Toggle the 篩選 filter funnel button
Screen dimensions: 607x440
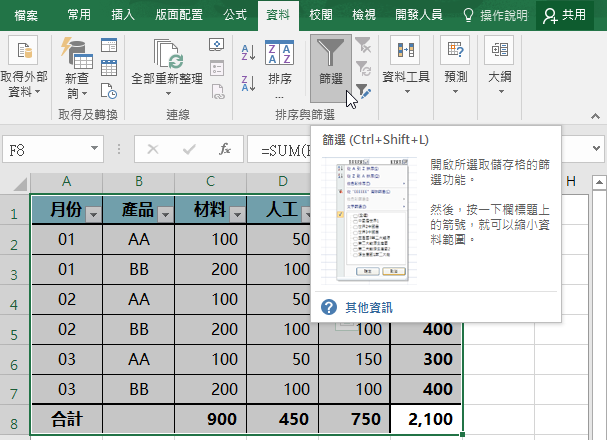(x=331, y=68)
